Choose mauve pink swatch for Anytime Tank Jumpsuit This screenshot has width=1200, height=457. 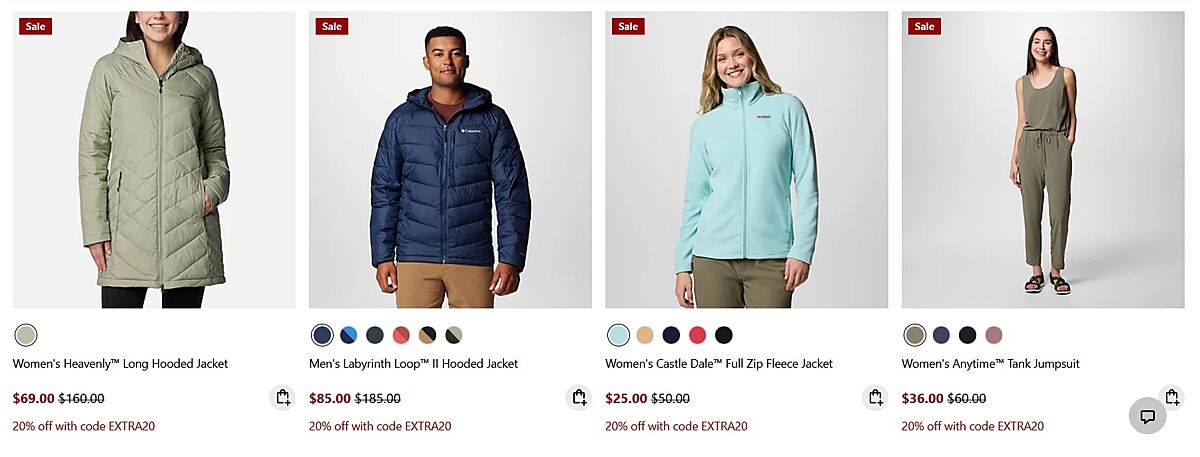coord(994,335)
